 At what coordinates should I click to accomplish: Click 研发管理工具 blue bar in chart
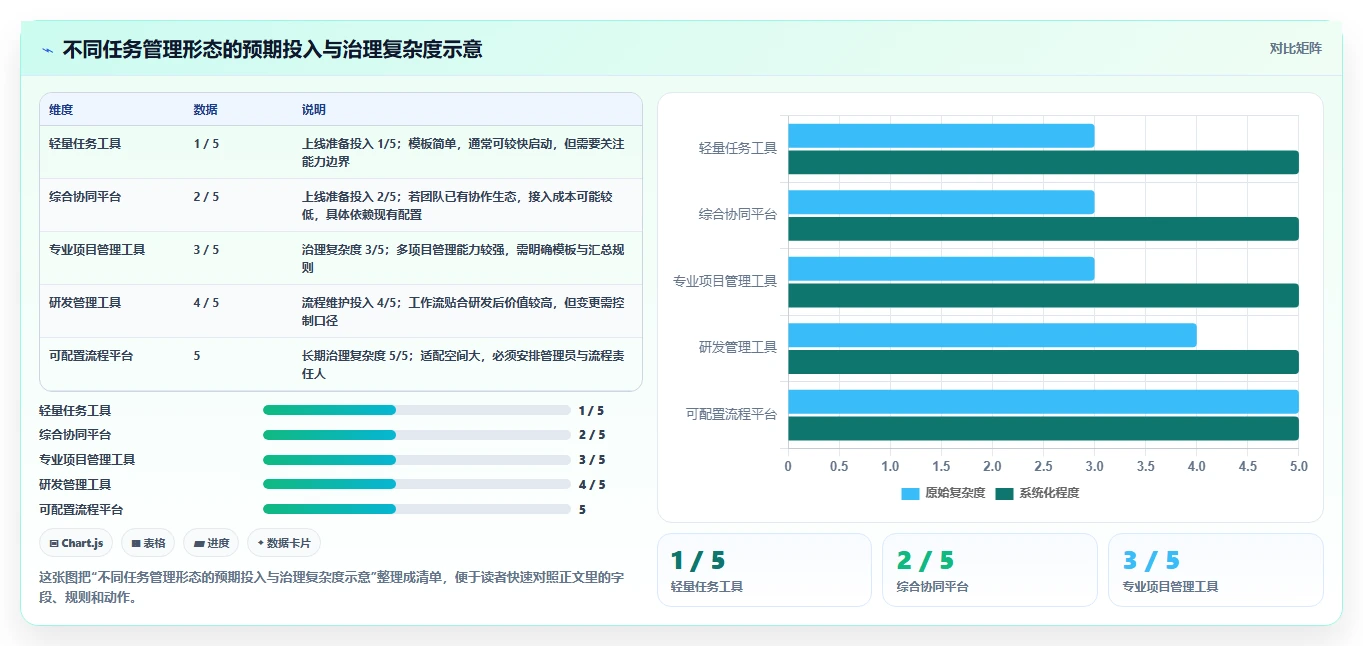pos(992,335)
